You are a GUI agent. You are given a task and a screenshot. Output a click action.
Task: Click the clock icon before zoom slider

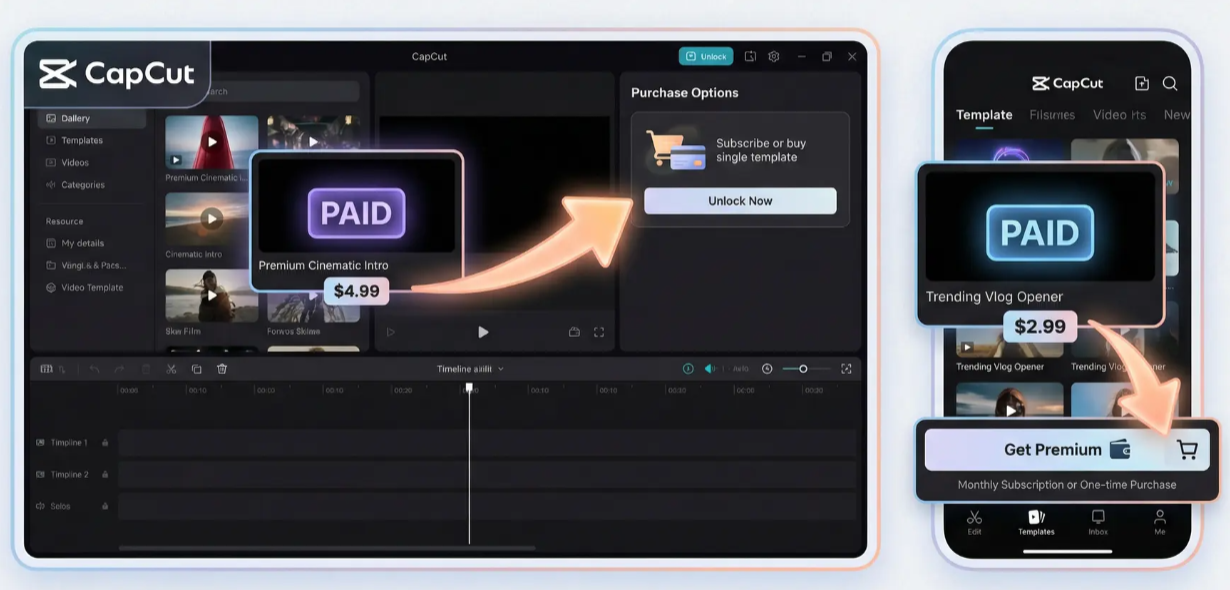pyautogui.click(x=767, y=369)
